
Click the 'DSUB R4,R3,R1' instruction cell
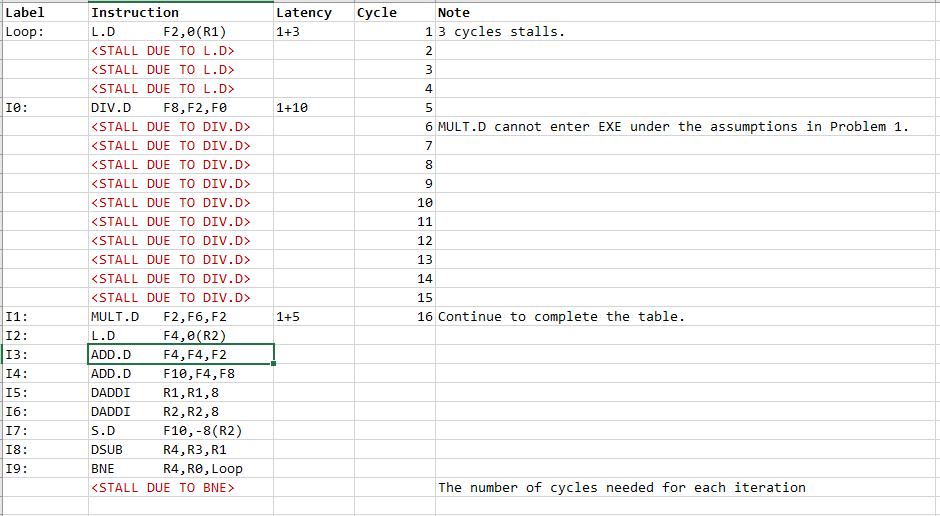(x=181, y=450)
